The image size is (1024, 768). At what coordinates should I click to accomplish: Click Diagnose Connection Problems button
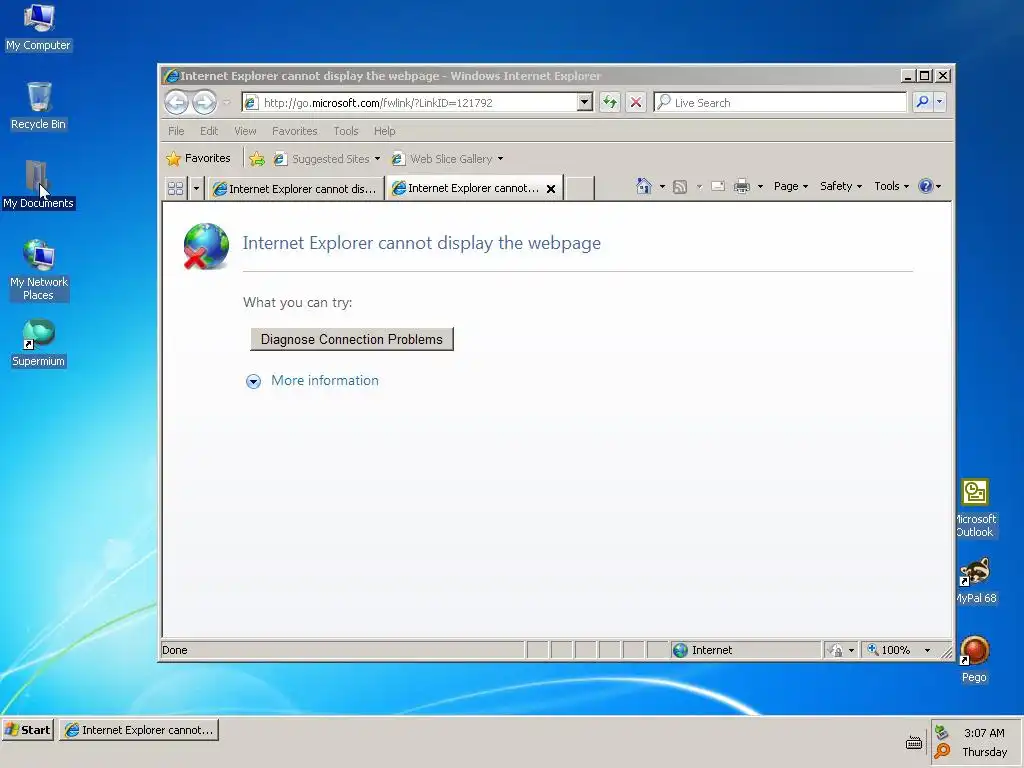[x=351, y=339]
